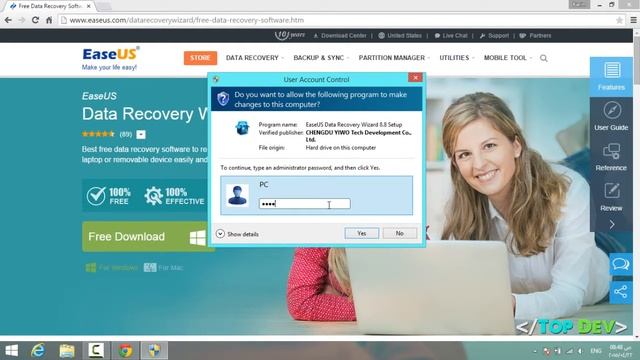Click the address bar URL

pyautogui.click(x=187, y=20)
